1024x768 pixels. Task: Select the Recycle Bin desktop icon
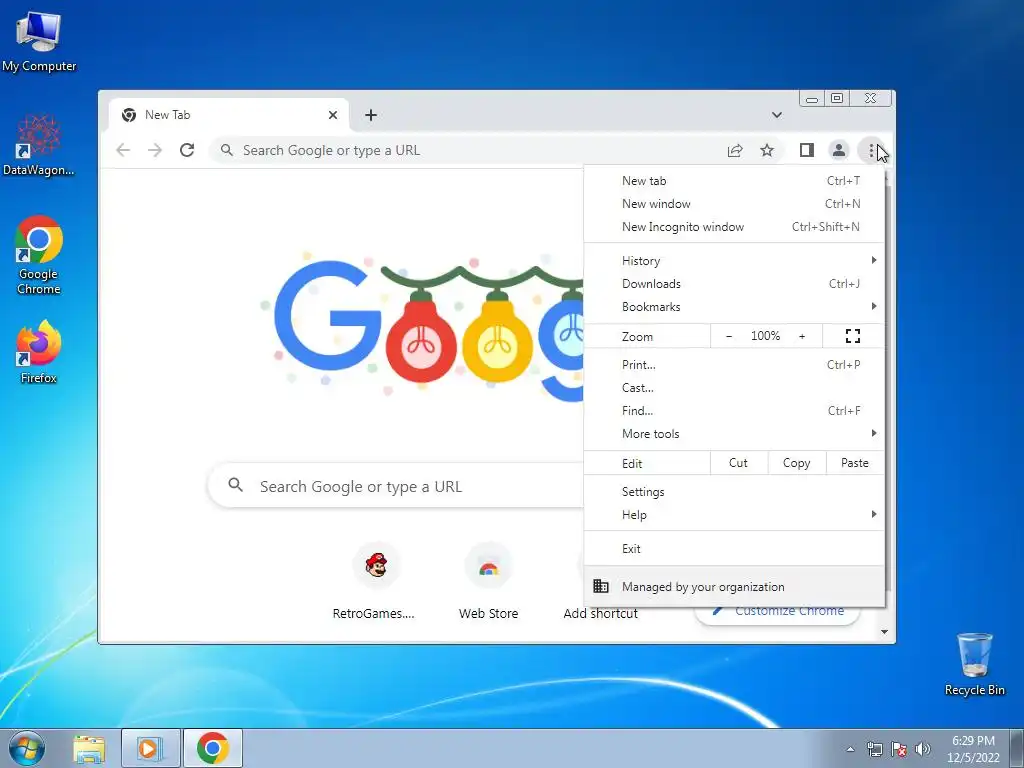(975, 664)
